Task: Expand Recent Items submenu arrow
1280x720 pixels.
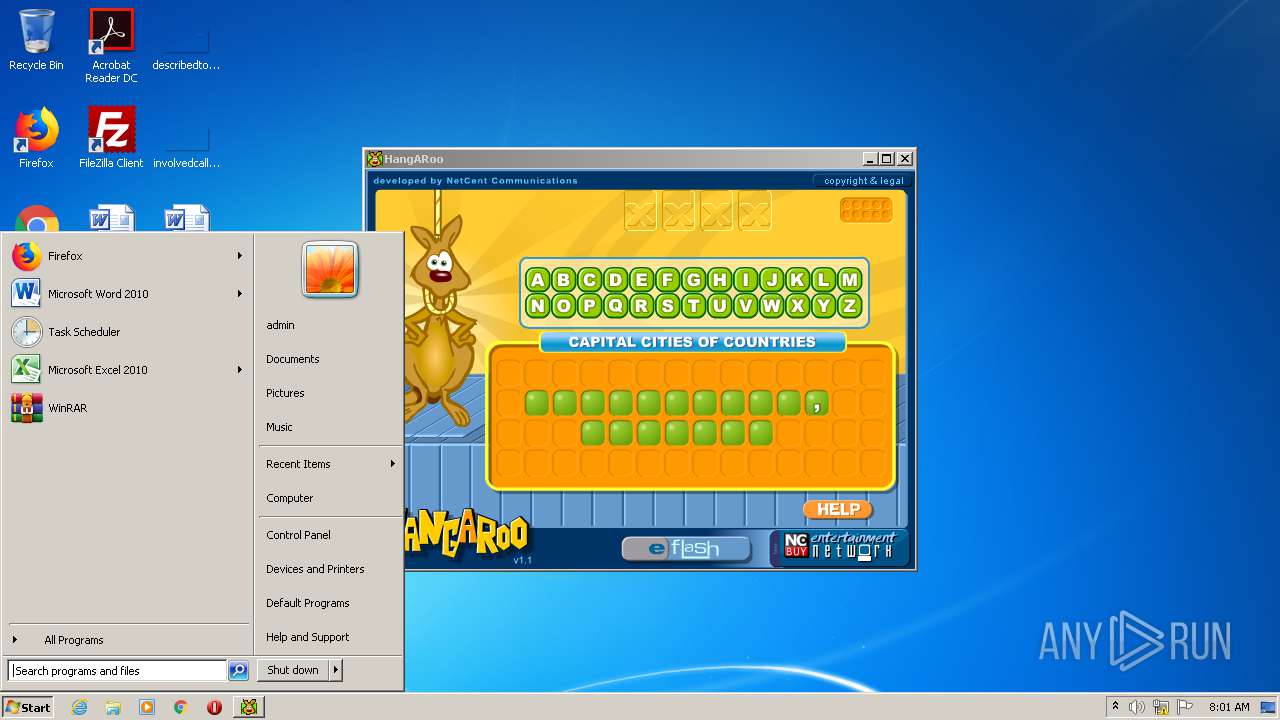Action: tap(393, 464)
